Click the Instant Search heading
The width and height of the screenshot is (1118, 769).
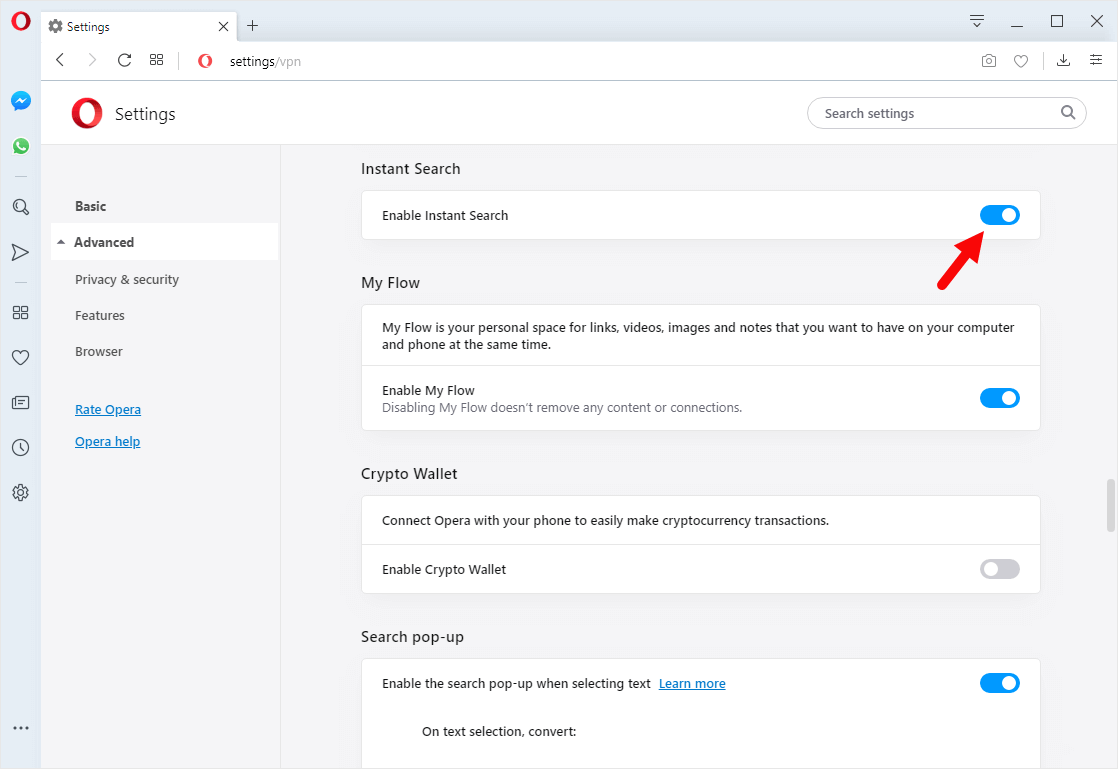point(411,169)
